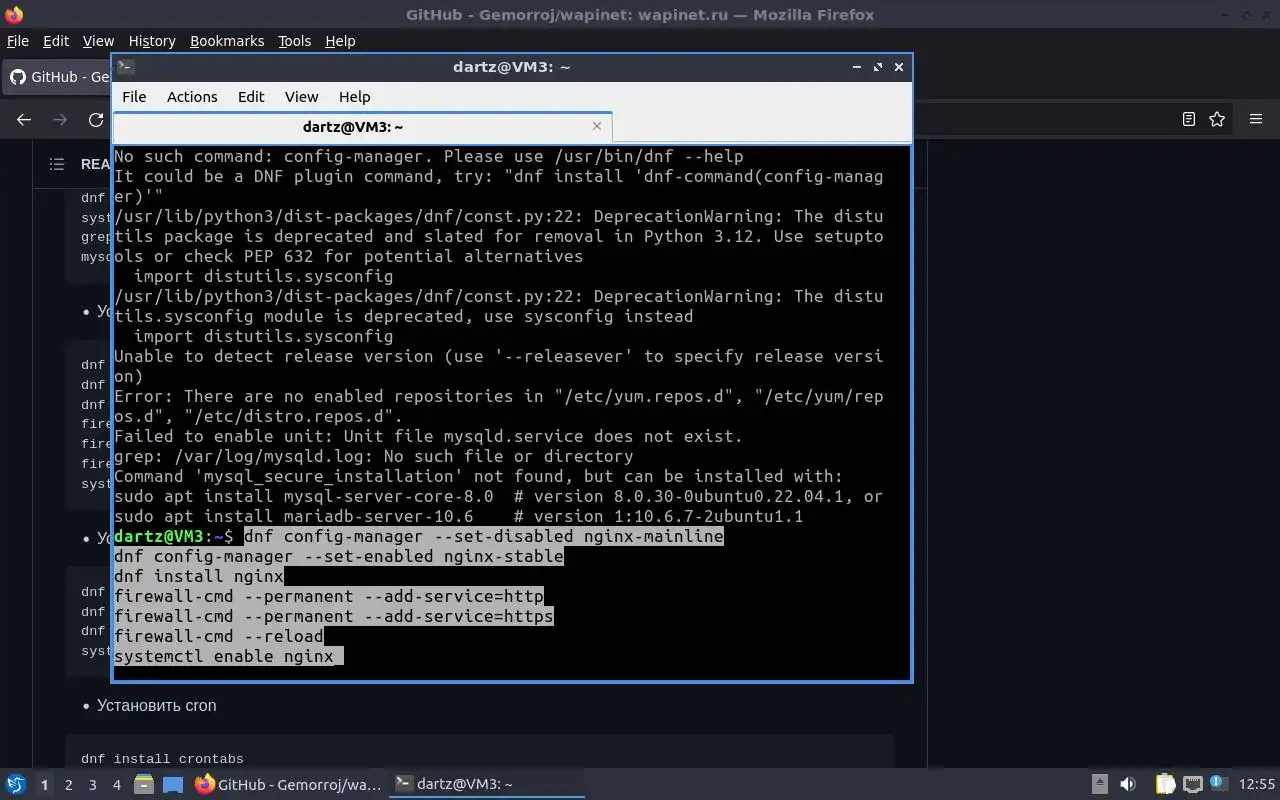Click the 12:55 panel clock

(x=1257, y=784)
